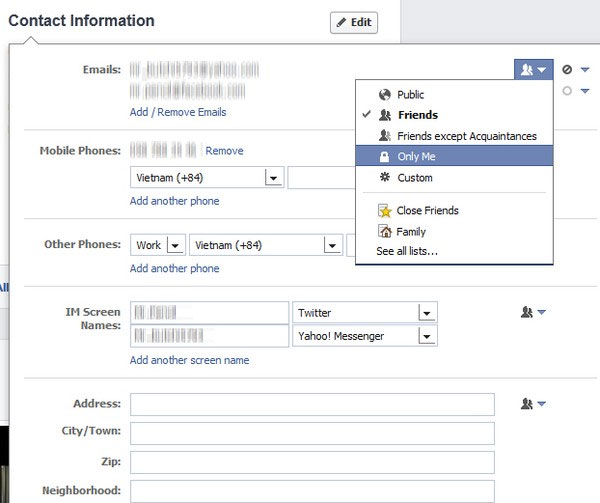The height and width of the screenshot is (503, 600).
Task: Click the house icon for Family
Action: [x=385, y=231]
